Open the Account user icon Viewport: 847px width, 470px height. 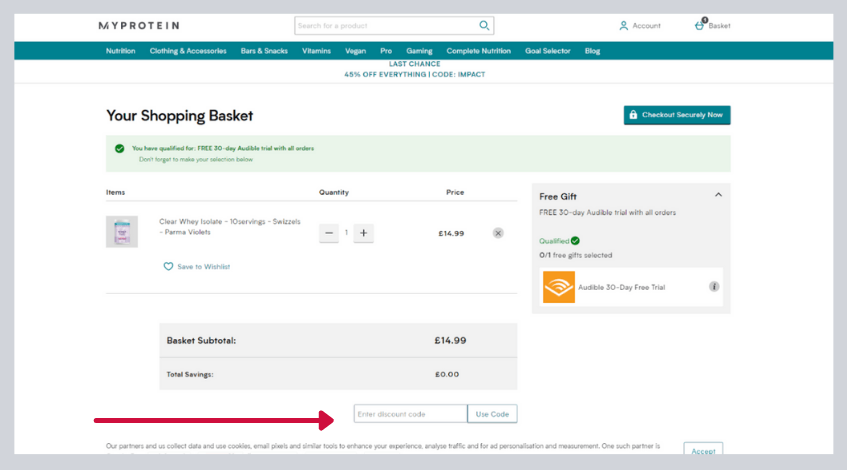coord(624,26)
